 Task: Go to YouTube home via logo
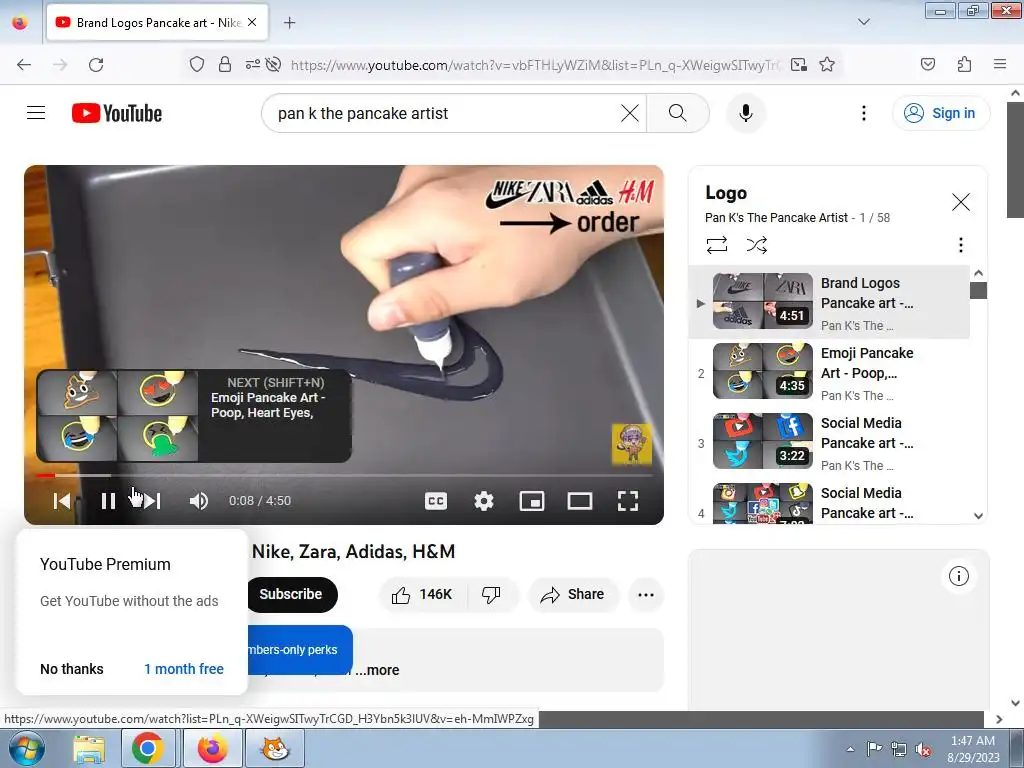117,113
